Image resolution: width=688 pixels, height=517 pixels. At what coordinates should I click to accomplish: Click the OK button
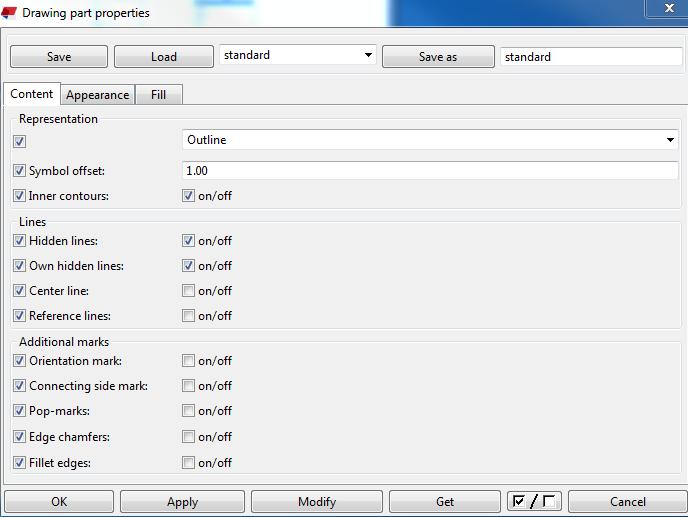coord(59,502)
